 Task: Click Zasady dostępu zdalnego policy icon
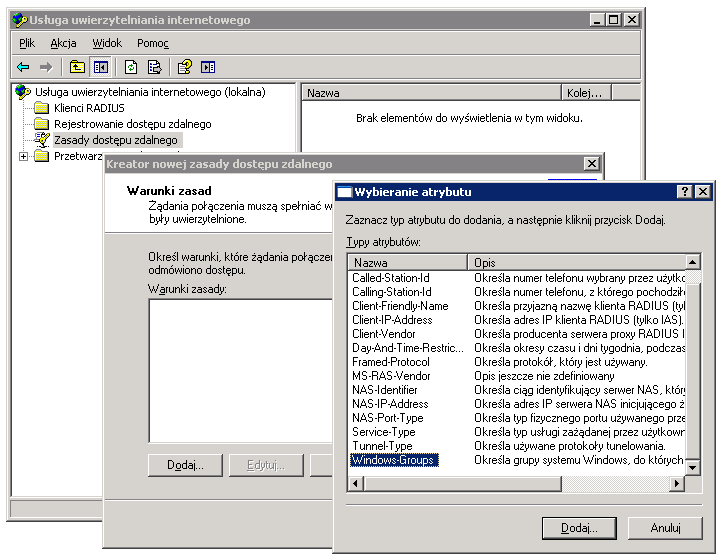42,139
